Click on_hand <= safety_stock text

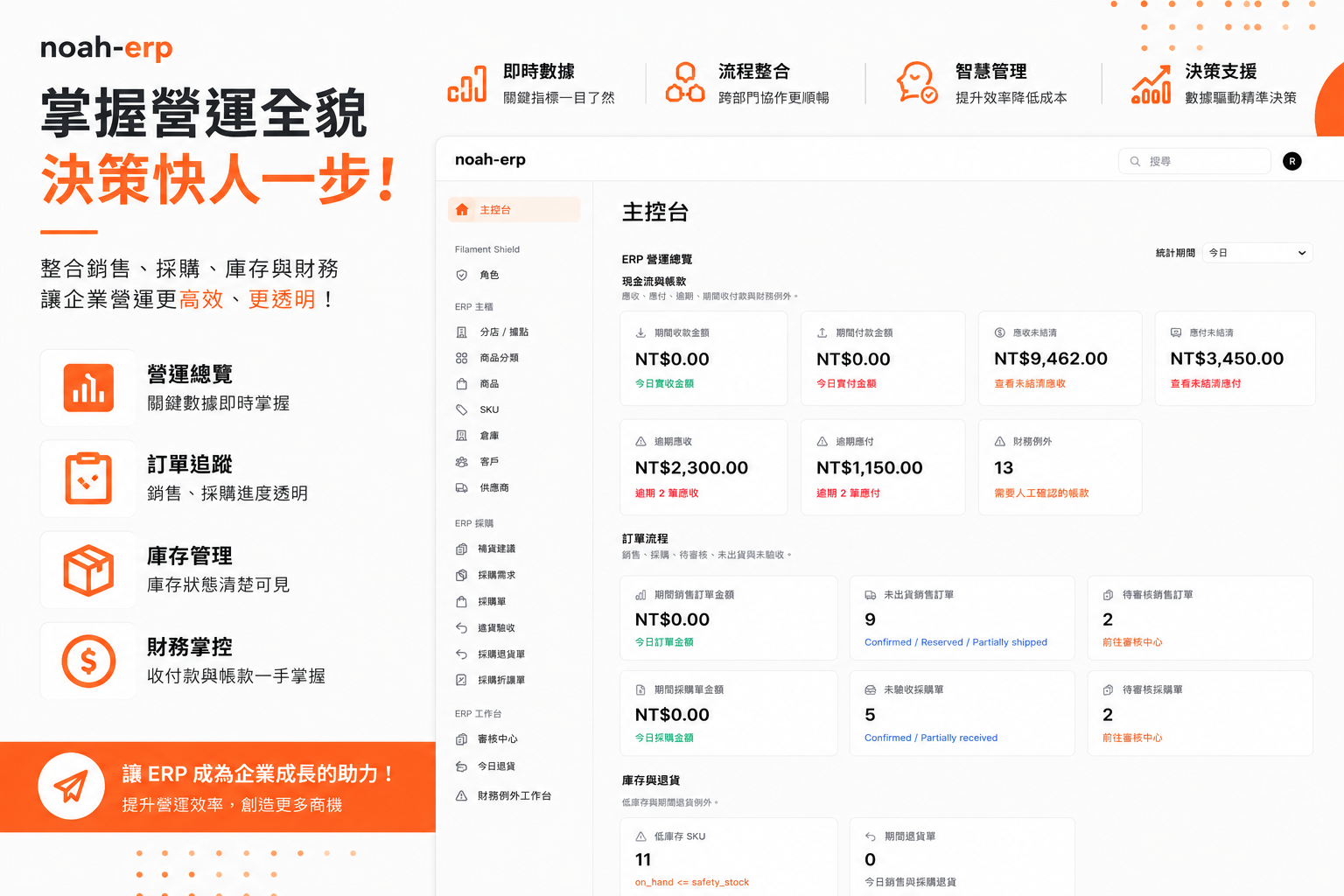[x=692, y=882]
